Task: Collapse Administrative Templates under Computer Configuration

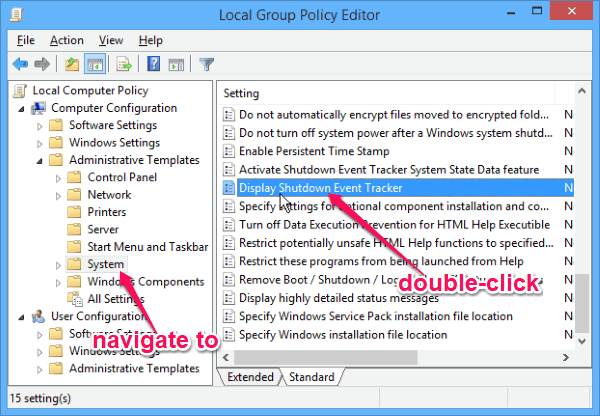Action: tap(40, 161)
